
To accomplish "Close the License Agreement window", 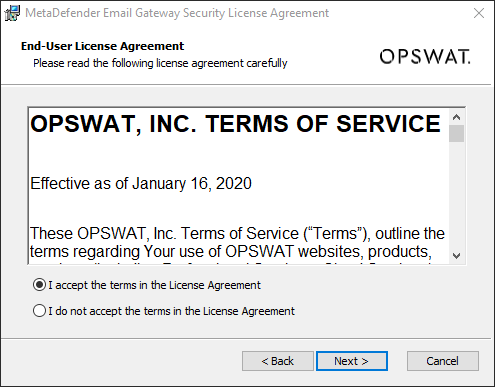I will click(x=479, y=13).
